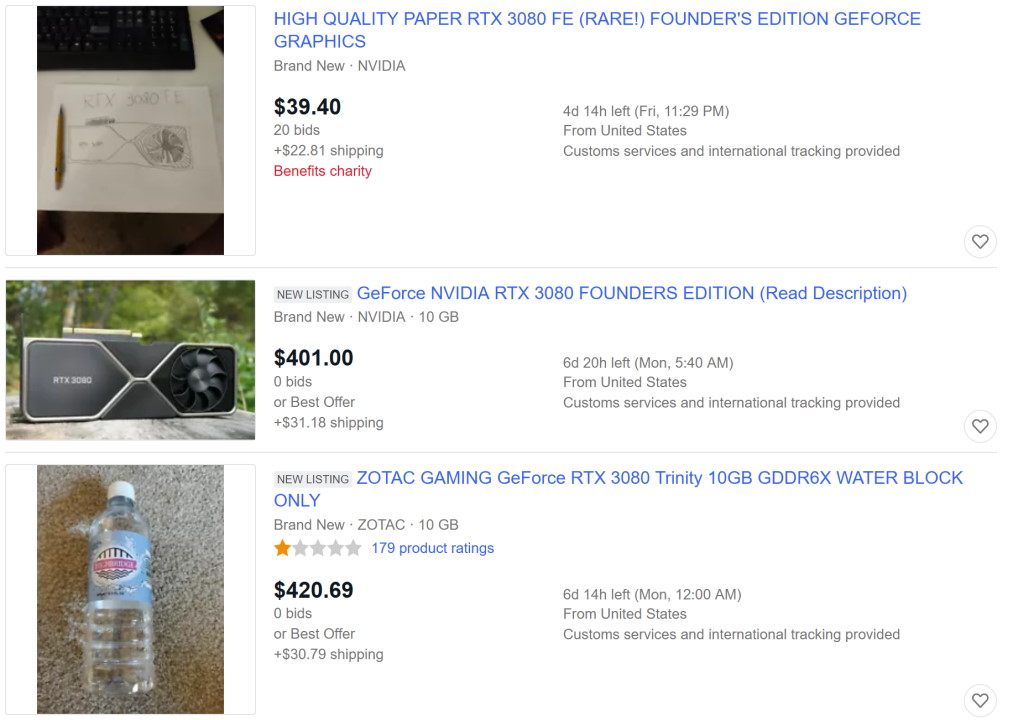Image resolution: width=1013 pixels, height=720 pixels.
Task: Click the 20 bids count
Action: [296, 130]
